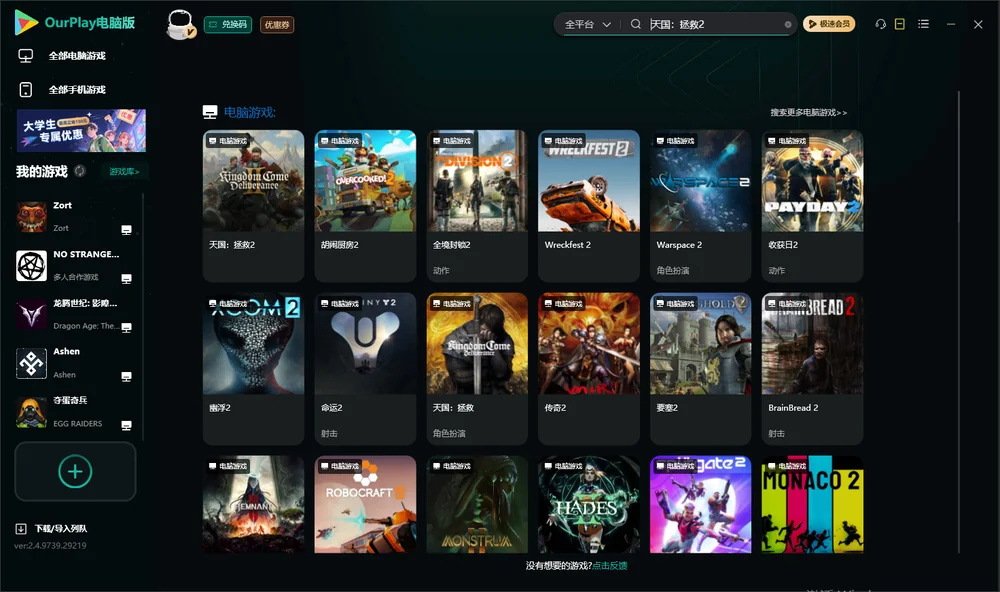This screenshot has height=592, width=1000.
Task: Open the 胡闹厨房2 Overcooked game card
Action: pos(365,205)
